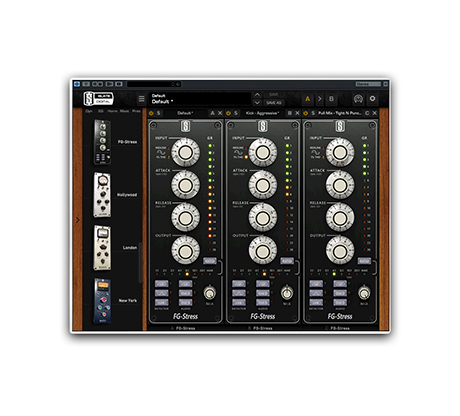Select the Hollywood module thumbnail
460x416 pixels.
point(102,195)
